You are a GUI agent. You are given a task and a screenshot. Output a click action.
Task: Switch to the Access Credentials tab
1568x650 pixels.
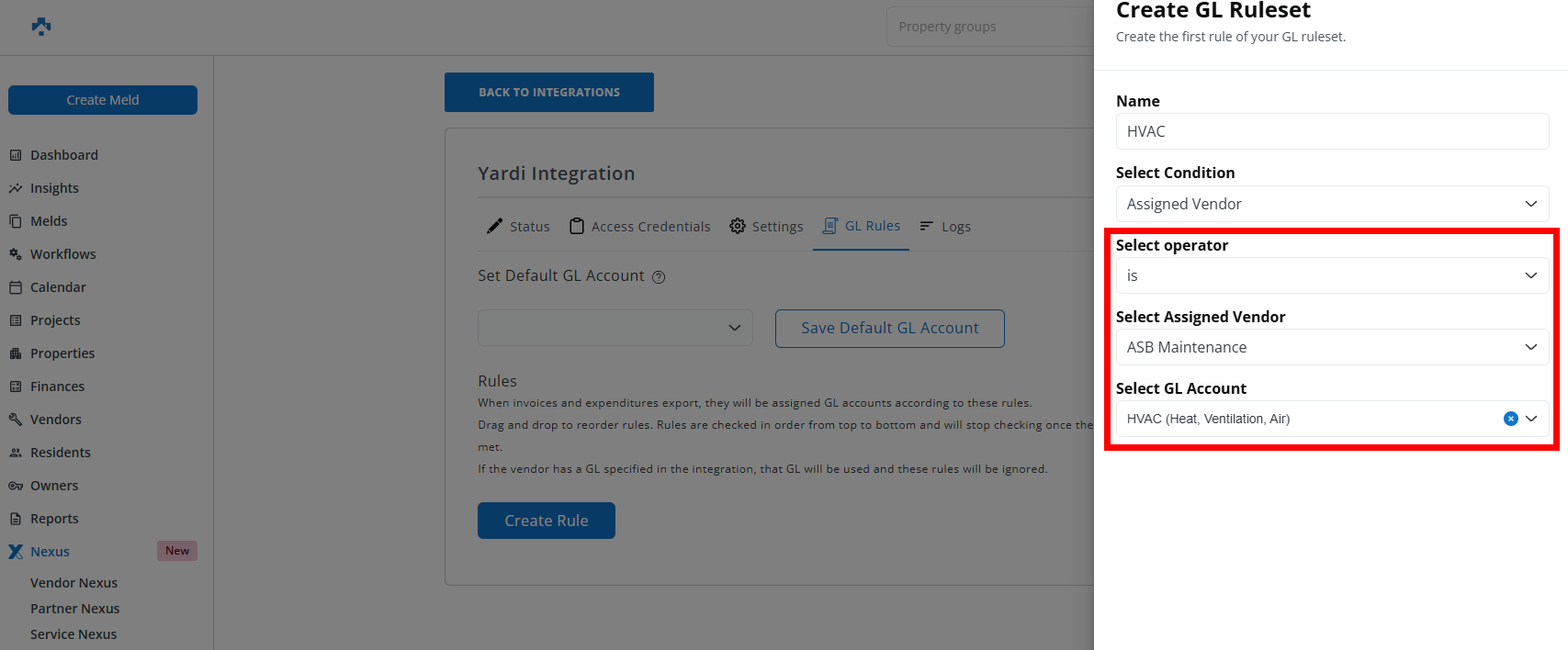pyautogui.click(x=640, y=227)
